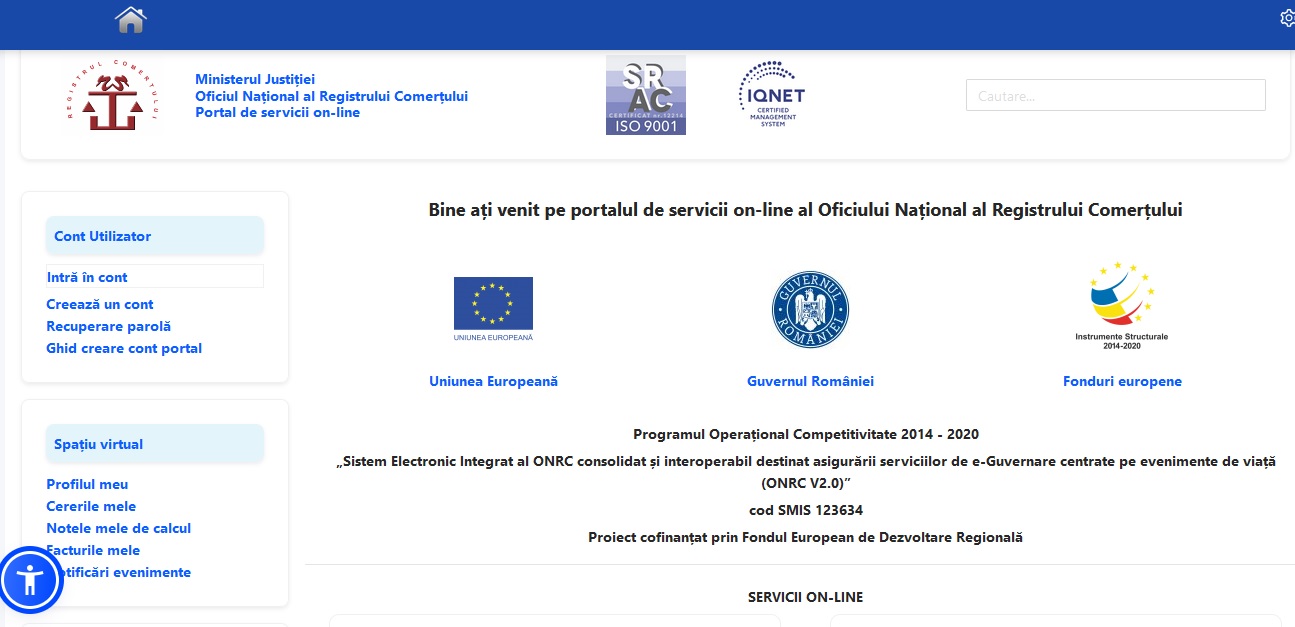
Task: View Notele mele de calcul
Action: click(117, 528)
